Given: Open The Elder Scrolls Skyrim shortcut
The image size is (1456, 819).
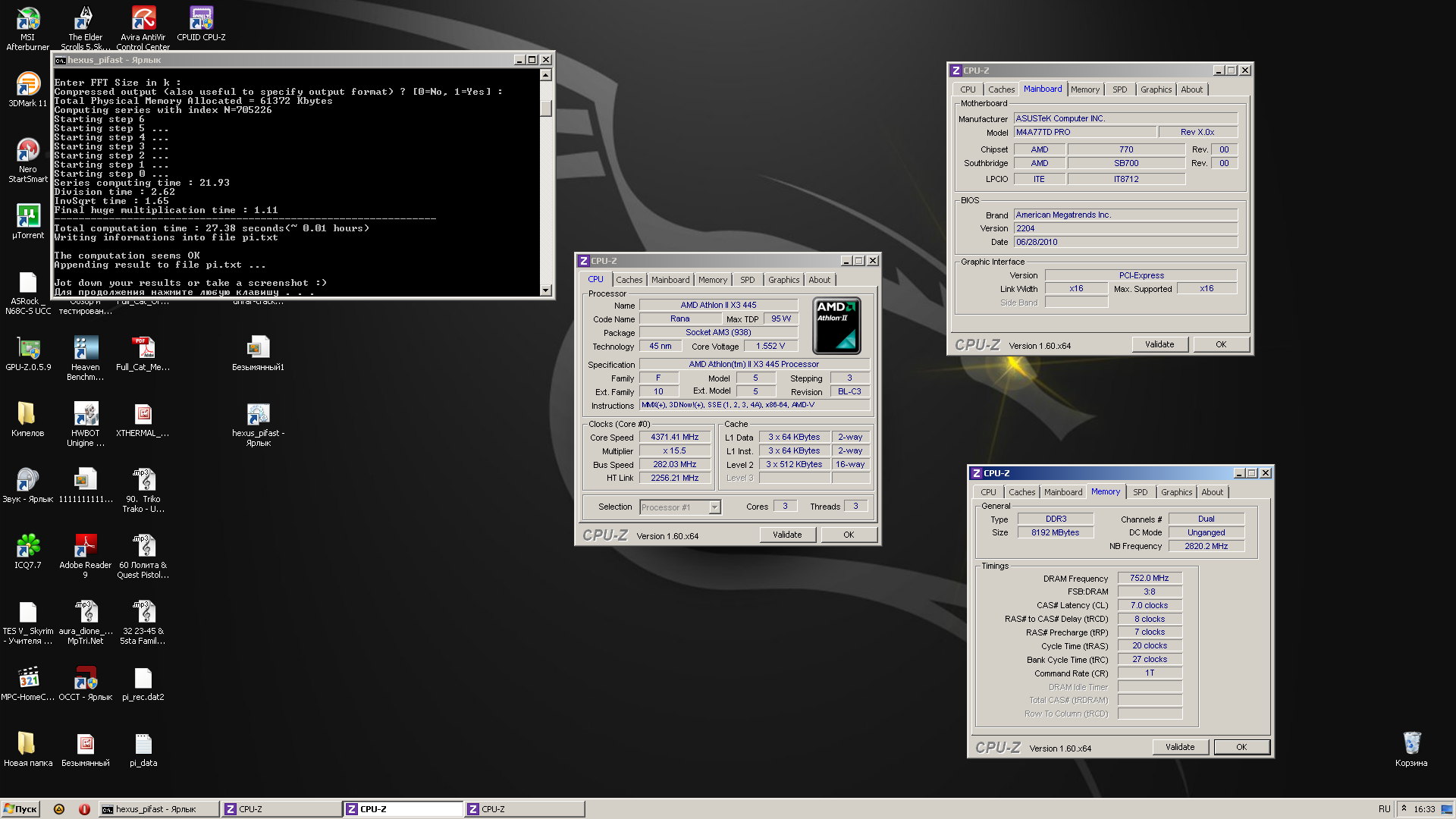Looking at the screenshot, I should point(86,28).
